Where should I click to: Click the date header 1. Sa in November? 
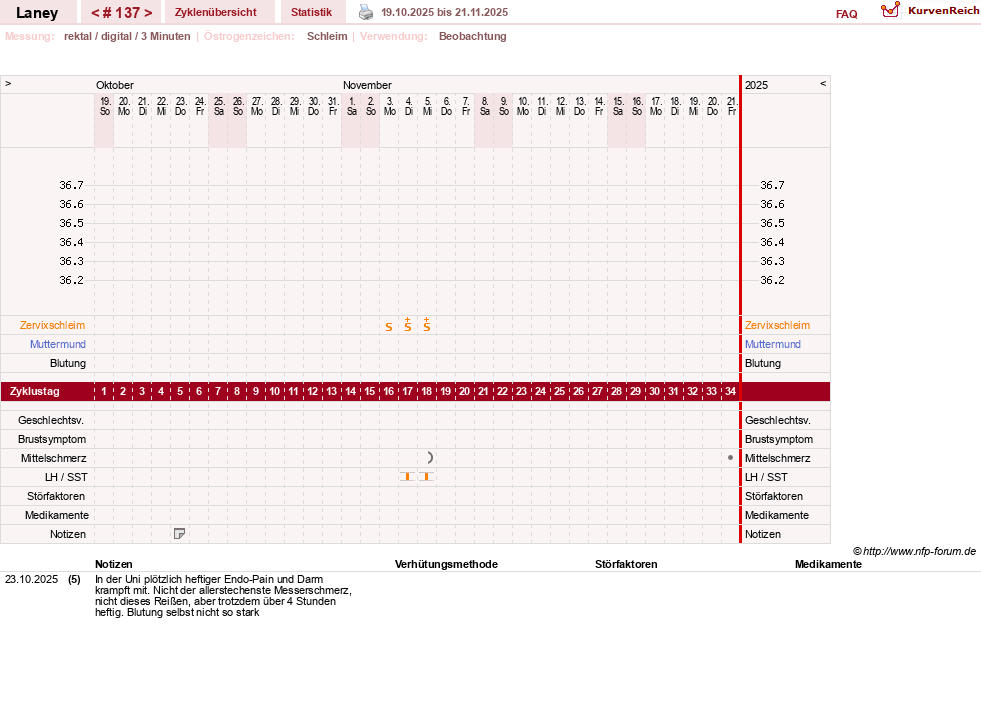[352, 106]
